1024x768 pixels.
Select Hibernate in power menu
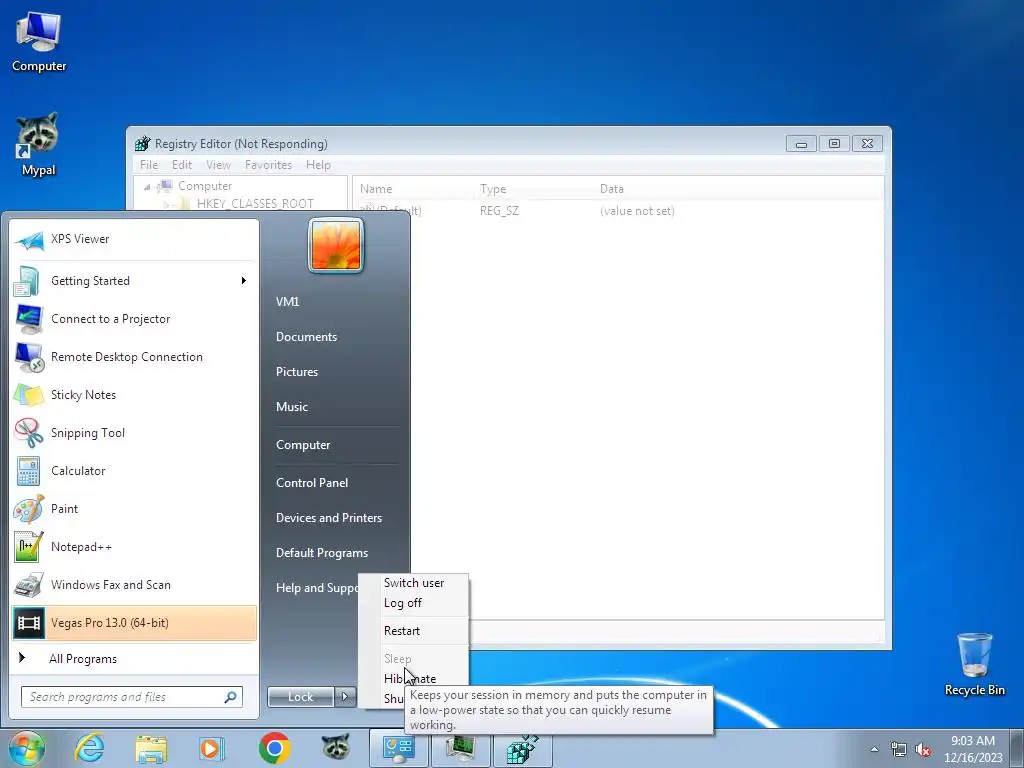pos(410,679)
